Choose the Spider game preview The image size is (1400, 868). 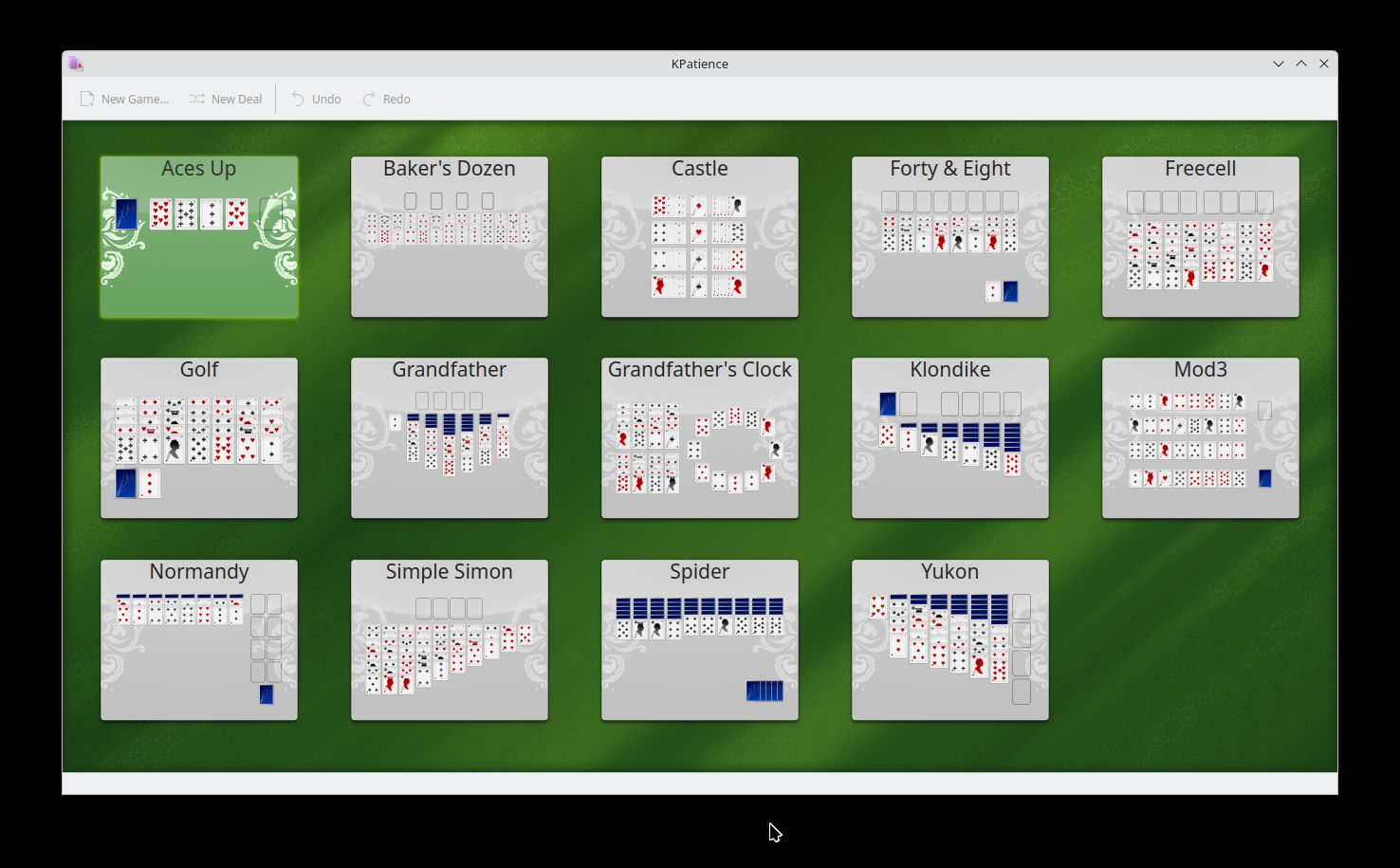(x=700, y=640)
